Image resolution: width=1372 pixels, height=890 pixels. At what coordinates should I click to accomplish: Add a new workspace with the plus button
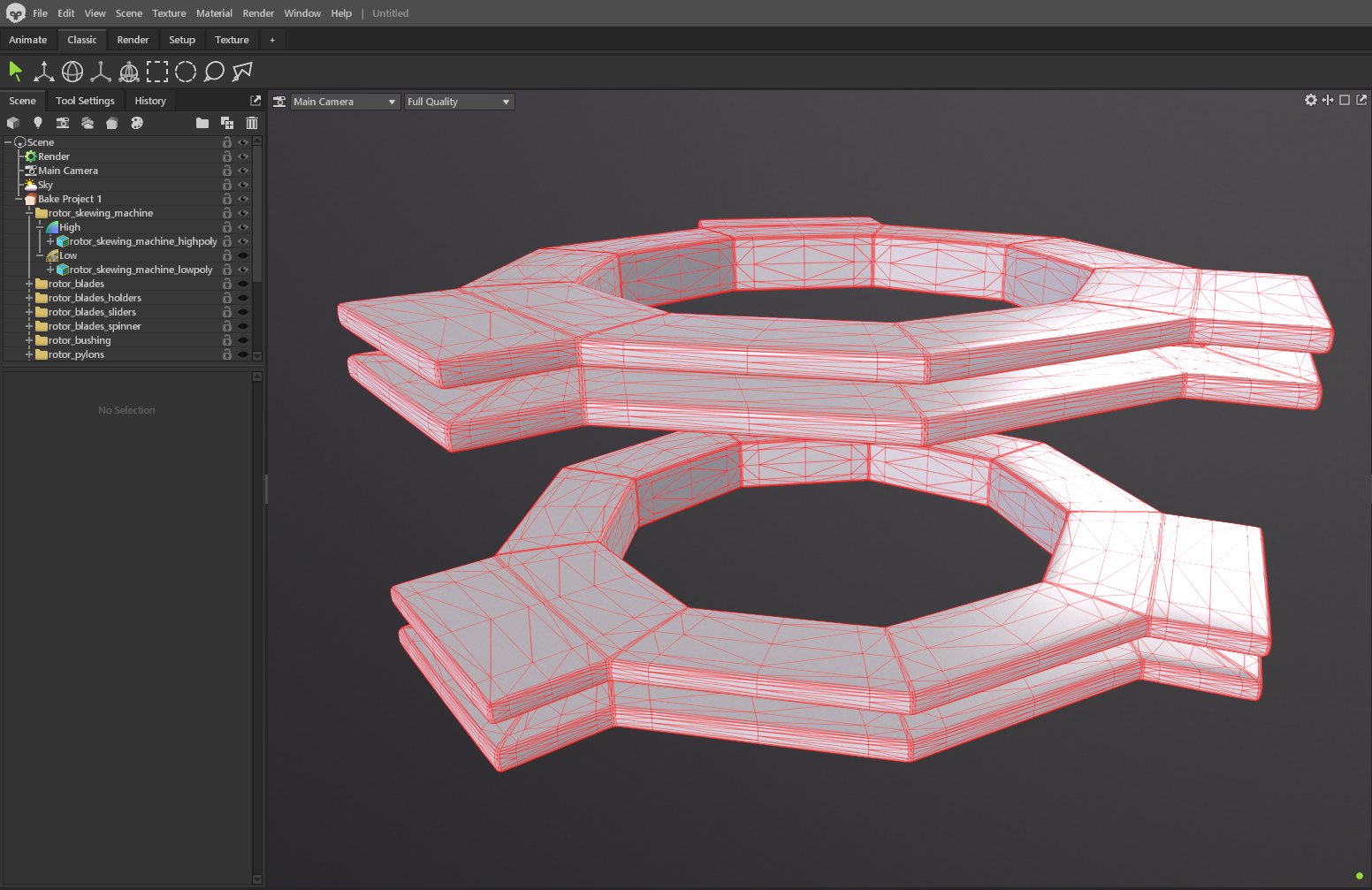point(272,40)
